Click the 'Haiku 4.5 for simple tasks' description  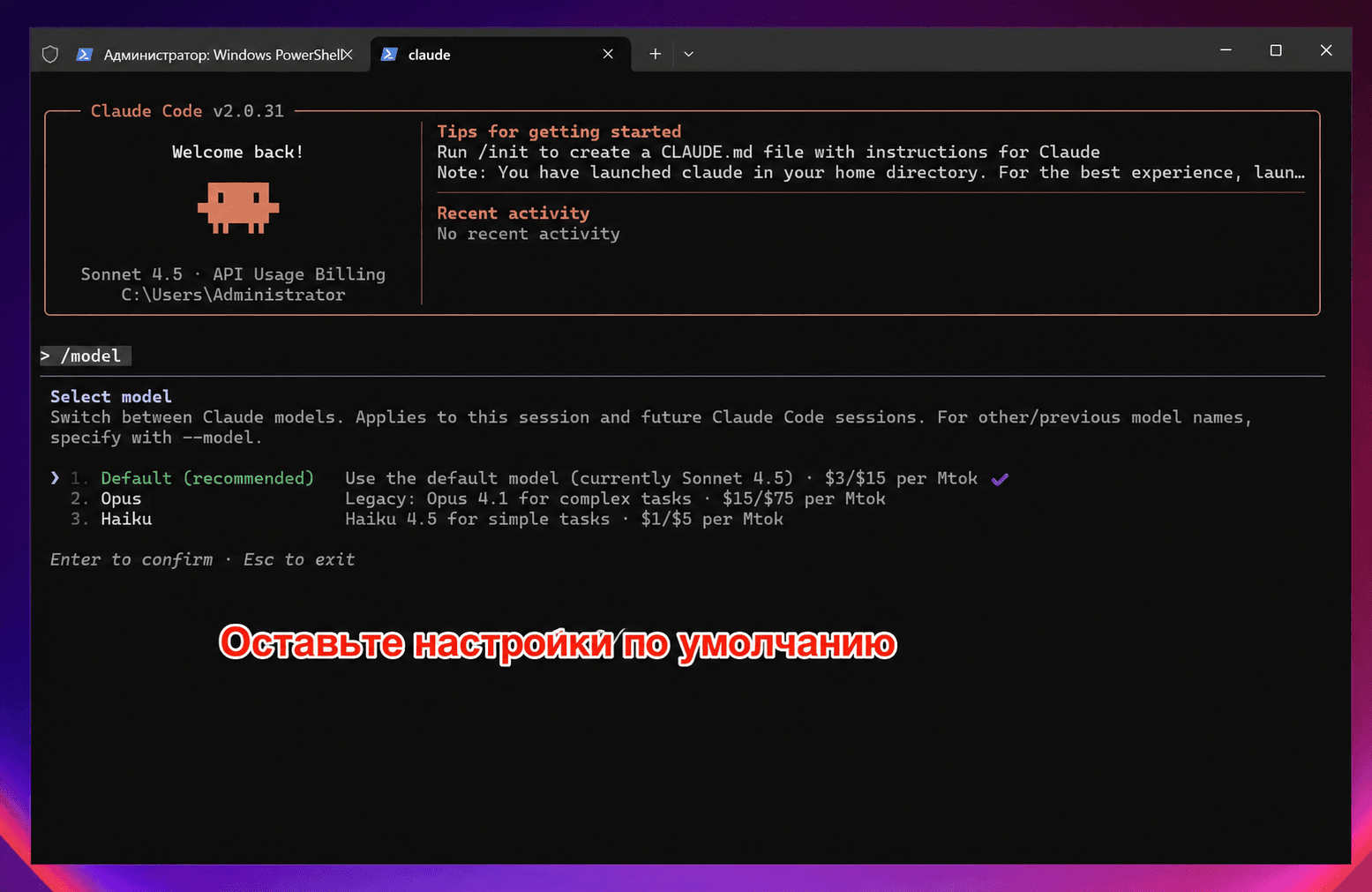click(564, 519)
